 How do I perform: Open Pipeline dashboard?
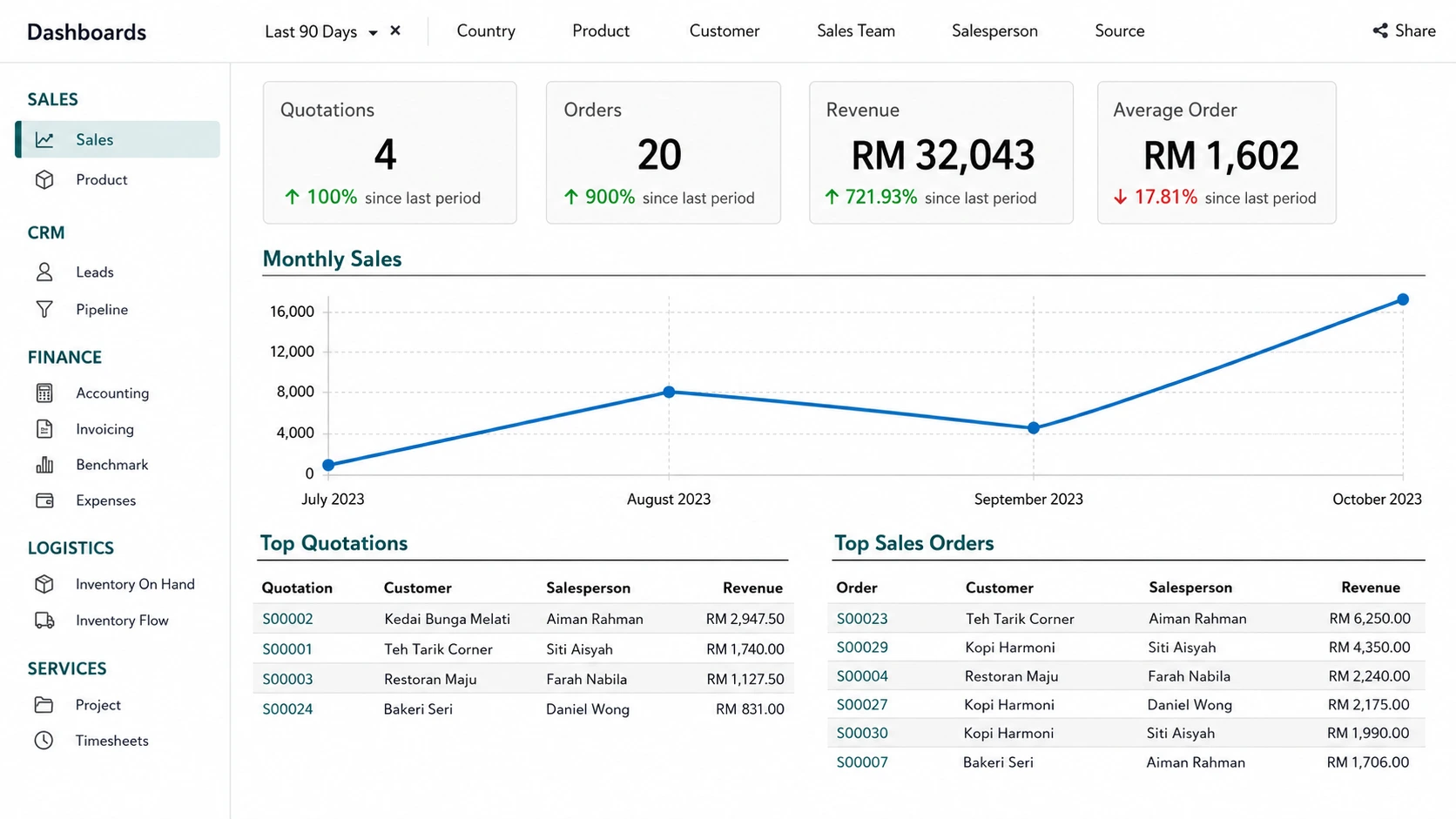pos(102,309)
